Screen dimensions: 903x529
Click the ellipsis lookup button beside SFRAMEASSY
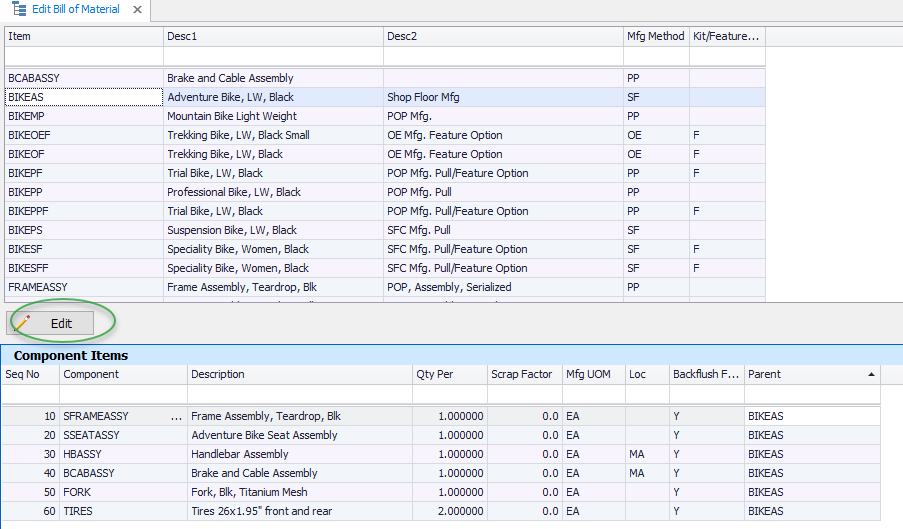(x=176, y=416)
